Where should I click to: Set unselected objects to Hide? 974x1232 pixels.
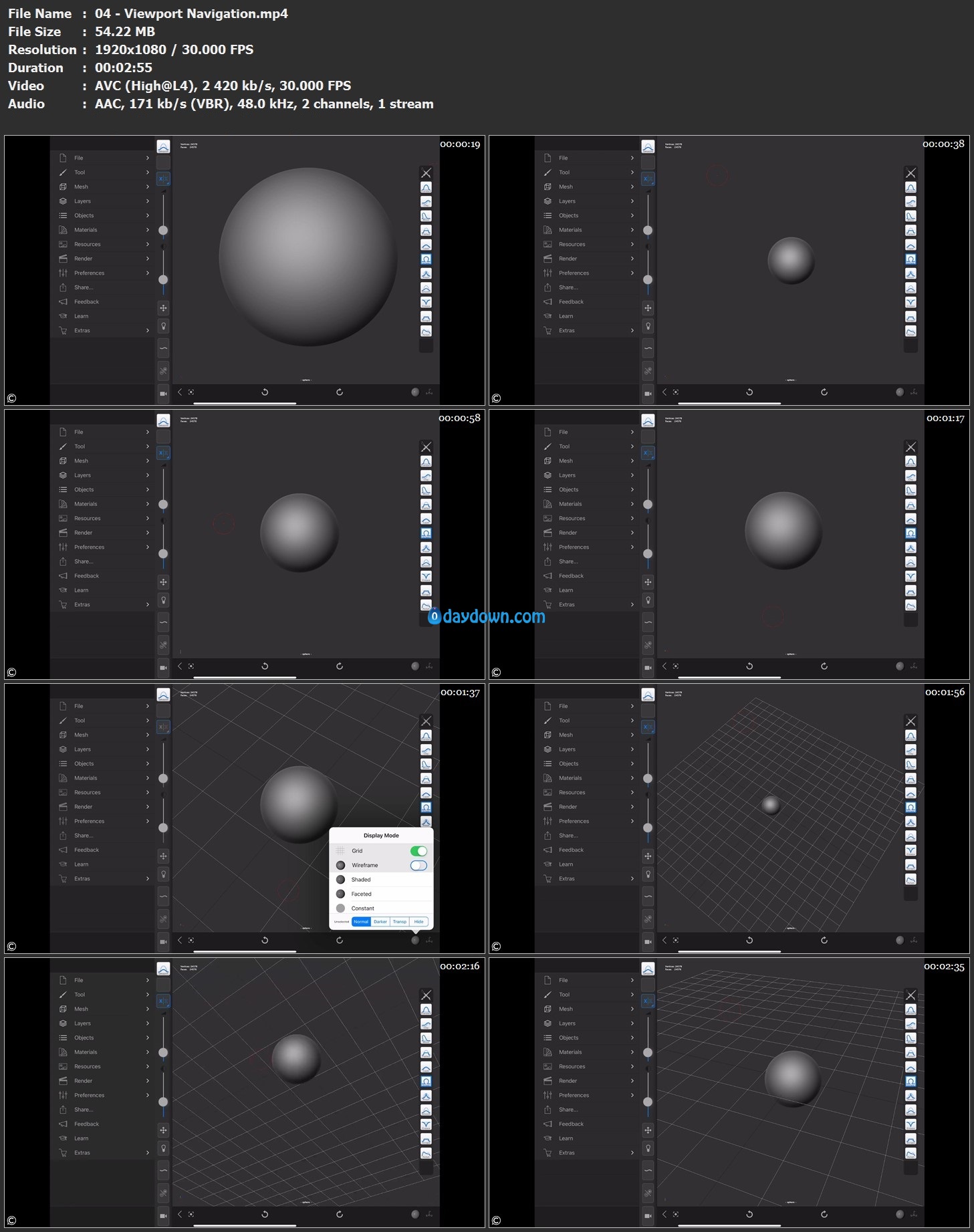(419, 922)
